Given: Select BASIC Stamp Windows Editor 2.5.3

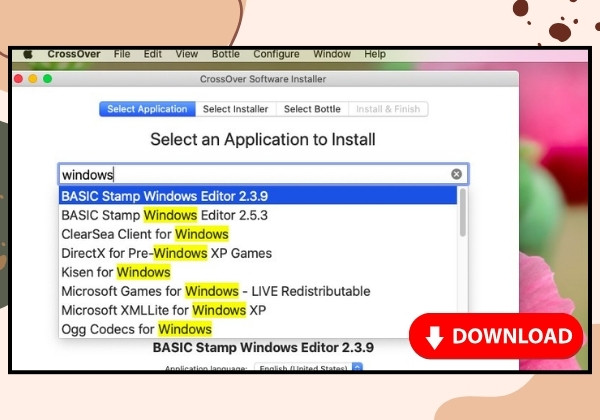Looking at the screenshot, I should pos(258,215).
